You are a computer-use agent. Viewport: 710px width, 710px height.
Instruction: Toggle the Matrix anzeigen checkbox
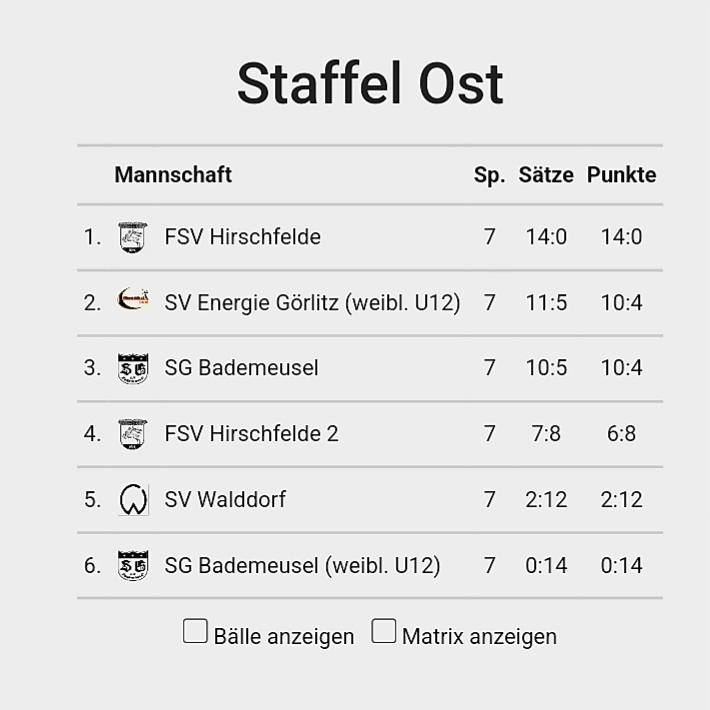point(384,631)
